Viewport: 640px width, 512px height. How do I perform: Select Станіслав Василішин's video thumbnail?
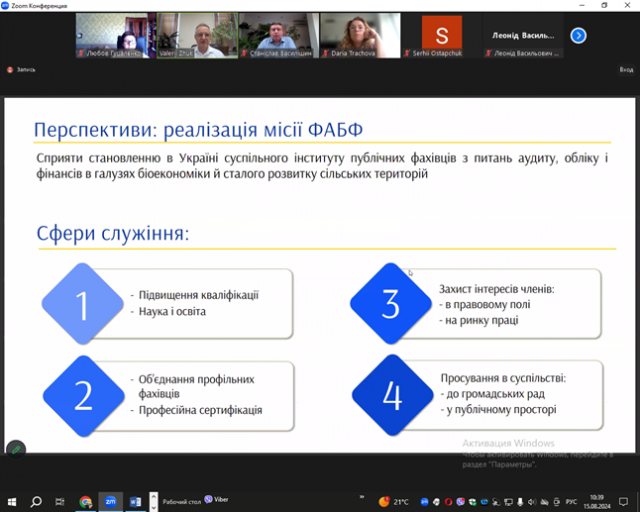tap(279, 36)
